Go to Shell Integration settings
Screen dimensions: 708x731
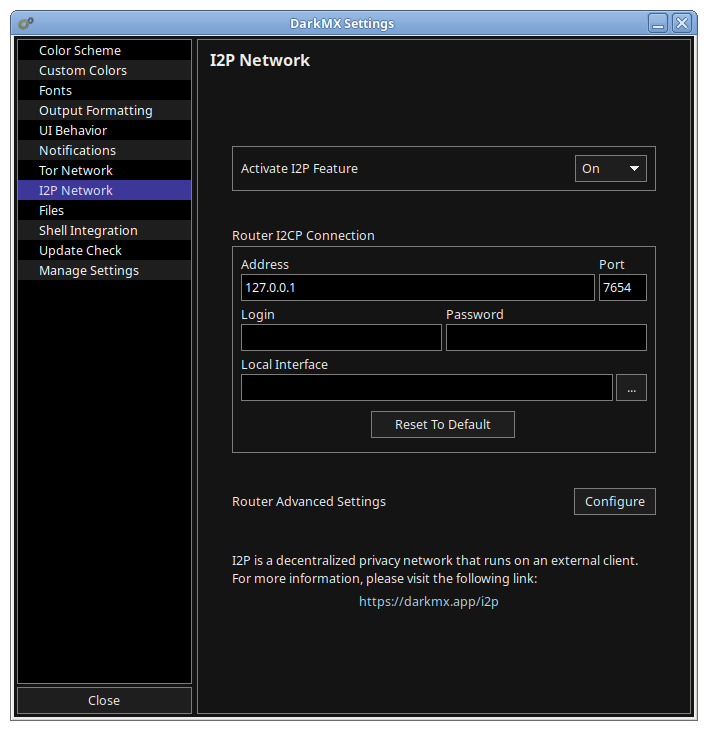pos(104,231)
